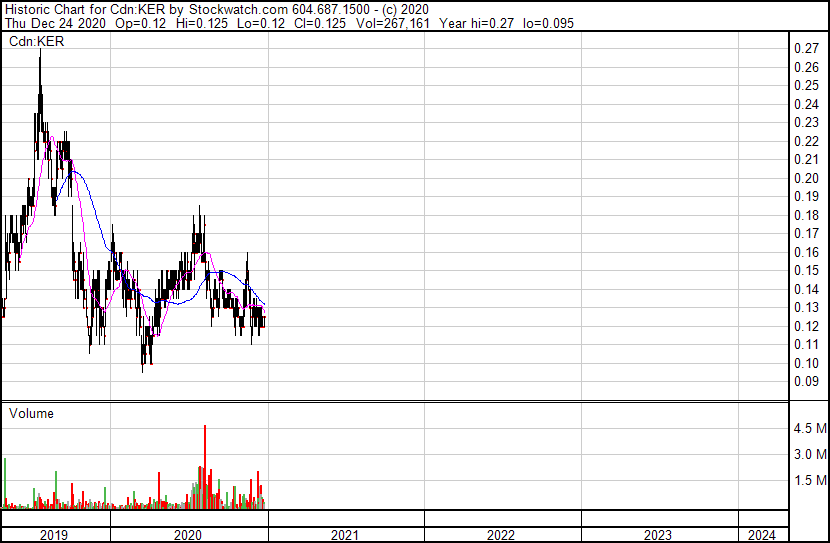Click the Thu Dec 24 2020 date text

click(56, 23)
